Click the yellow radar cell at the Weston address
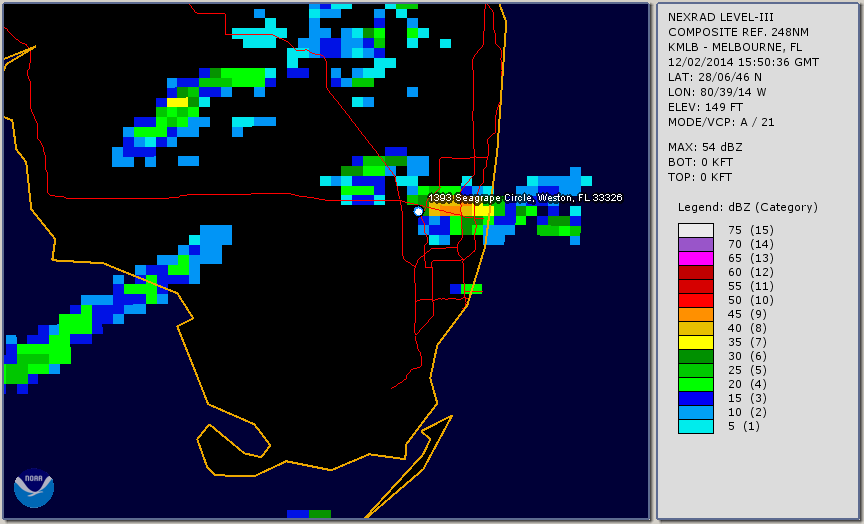 point(483,210)
